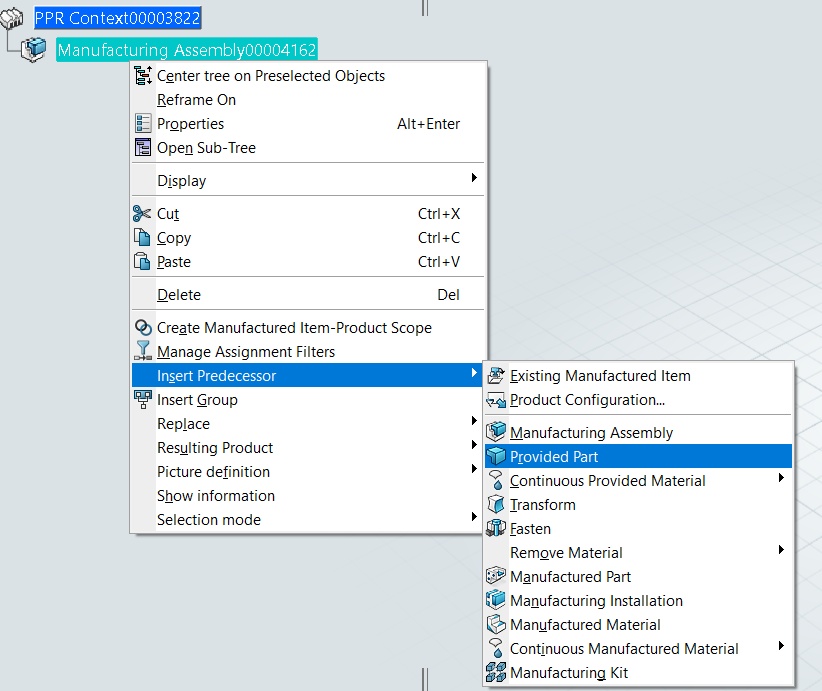
Task: Click the Ctrl+X shortcut label
Action: click(x=439, y=214)
